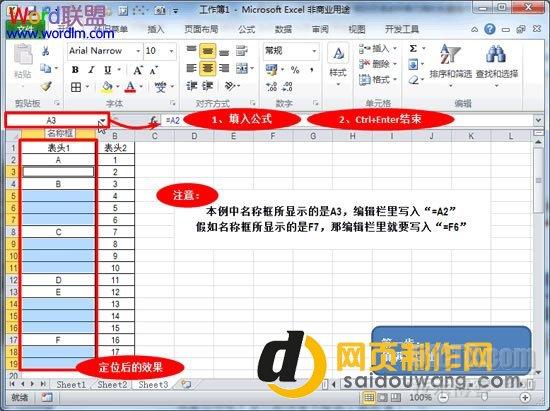Click Merge and Center icon

(242, 68)
